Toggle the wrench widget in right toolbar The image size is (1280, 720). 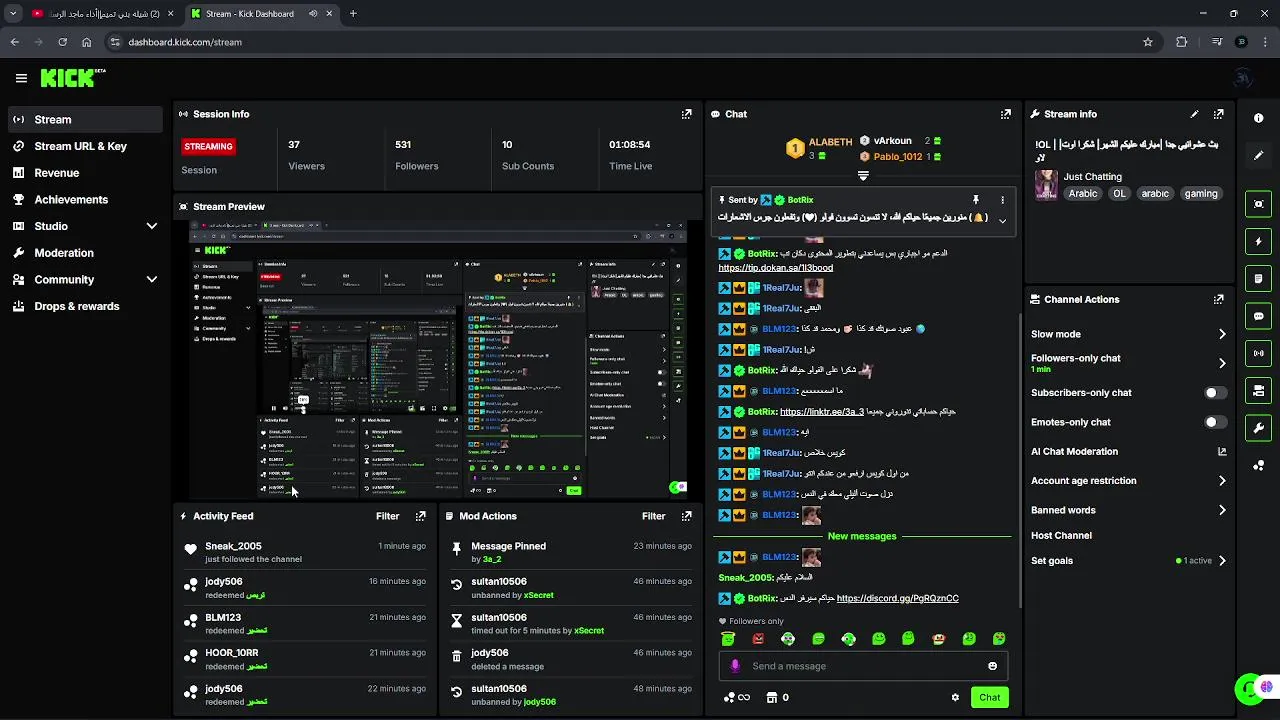coord(1258,428)
